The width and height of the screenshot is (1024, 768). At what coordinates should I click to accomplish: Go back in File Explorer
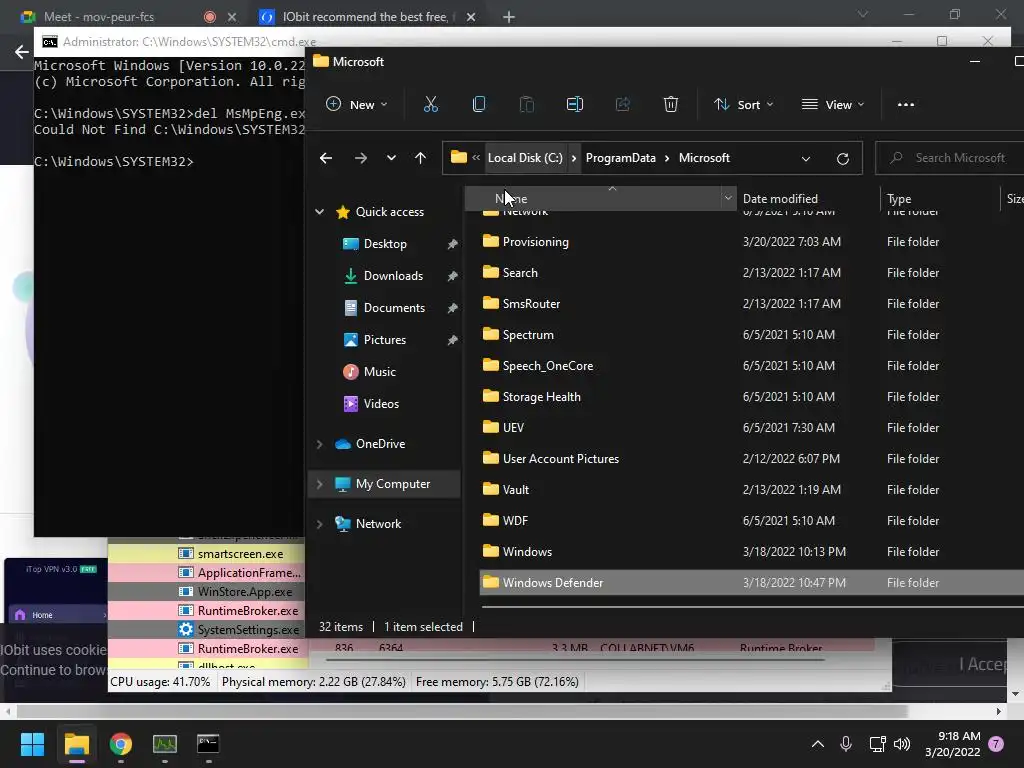point(326,158)
